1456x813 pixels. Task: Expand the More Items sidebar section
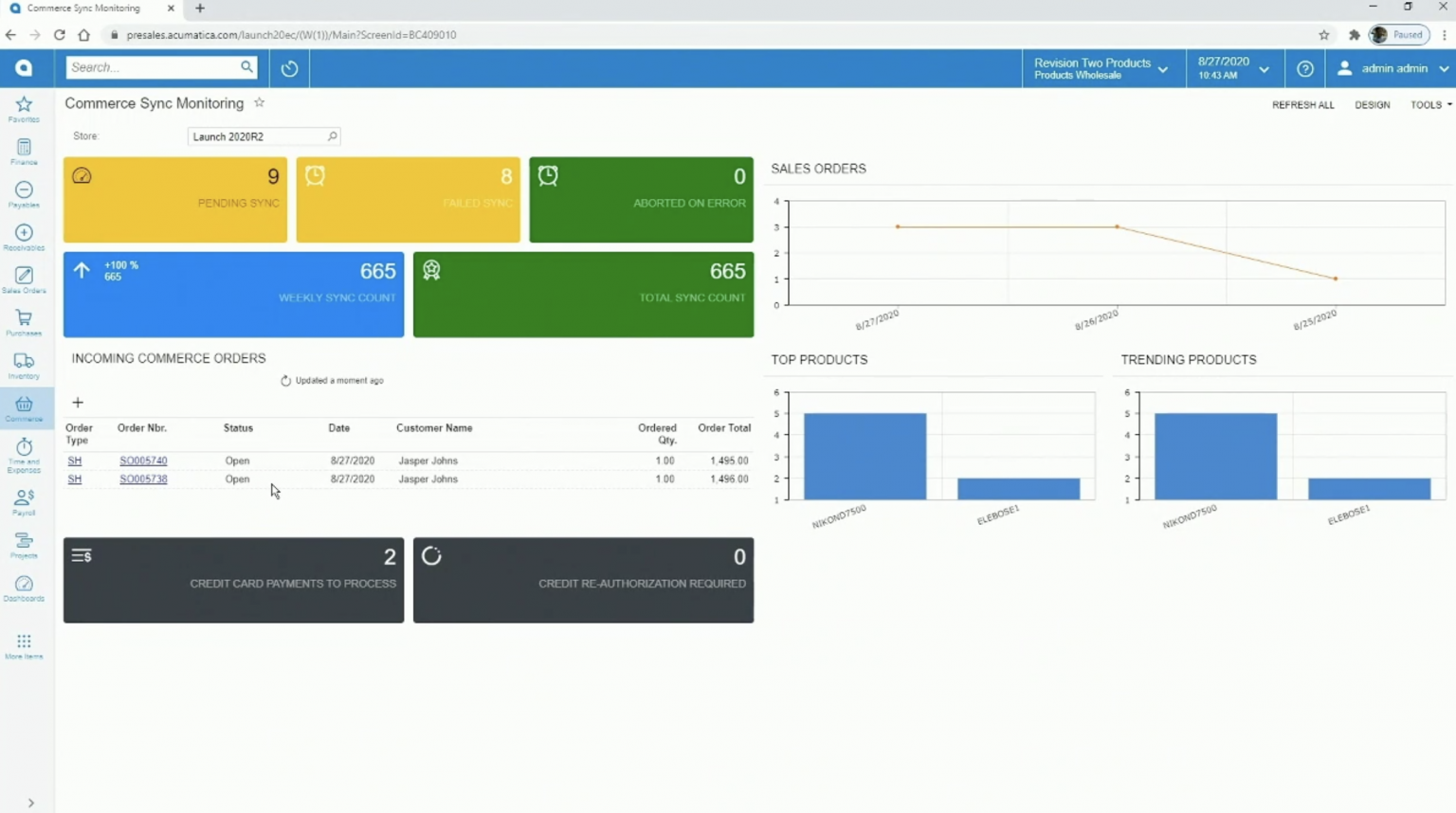tap(24, 643)
